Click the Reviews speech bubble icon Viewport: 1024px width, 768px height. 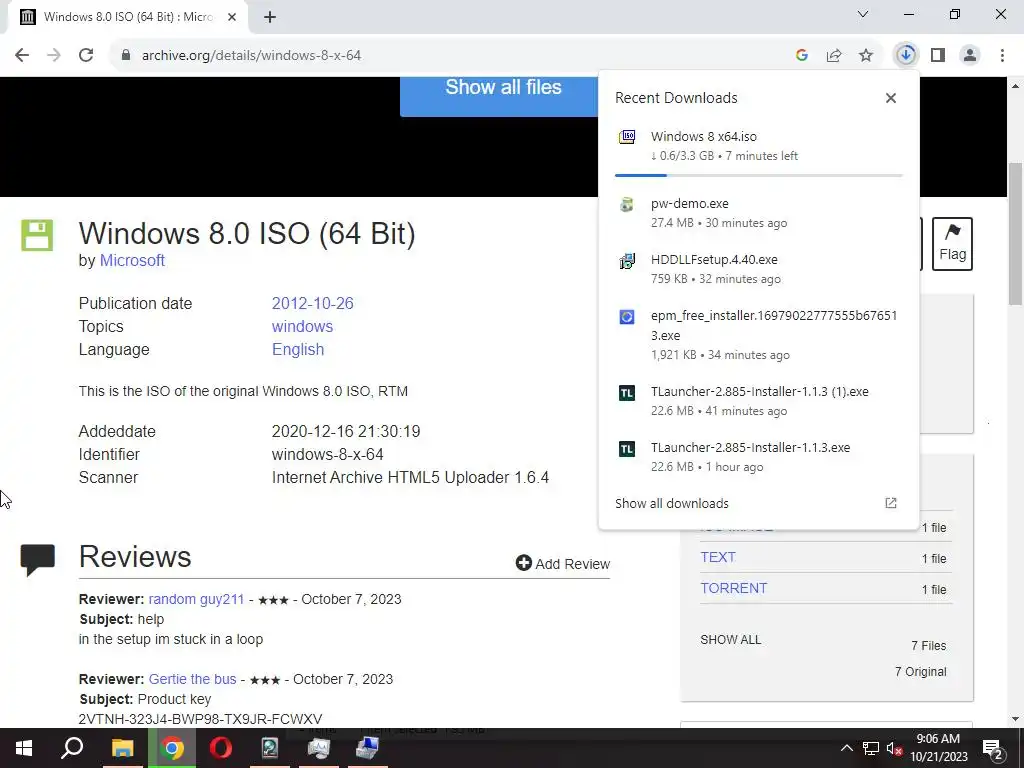click(x=37, y=560)
